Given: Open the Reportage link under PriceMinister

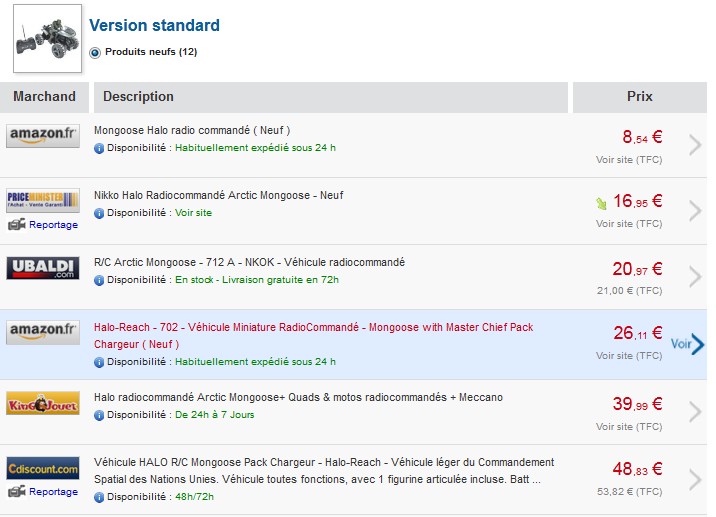Looking at the screenshot, I should [x=53, y=225].
